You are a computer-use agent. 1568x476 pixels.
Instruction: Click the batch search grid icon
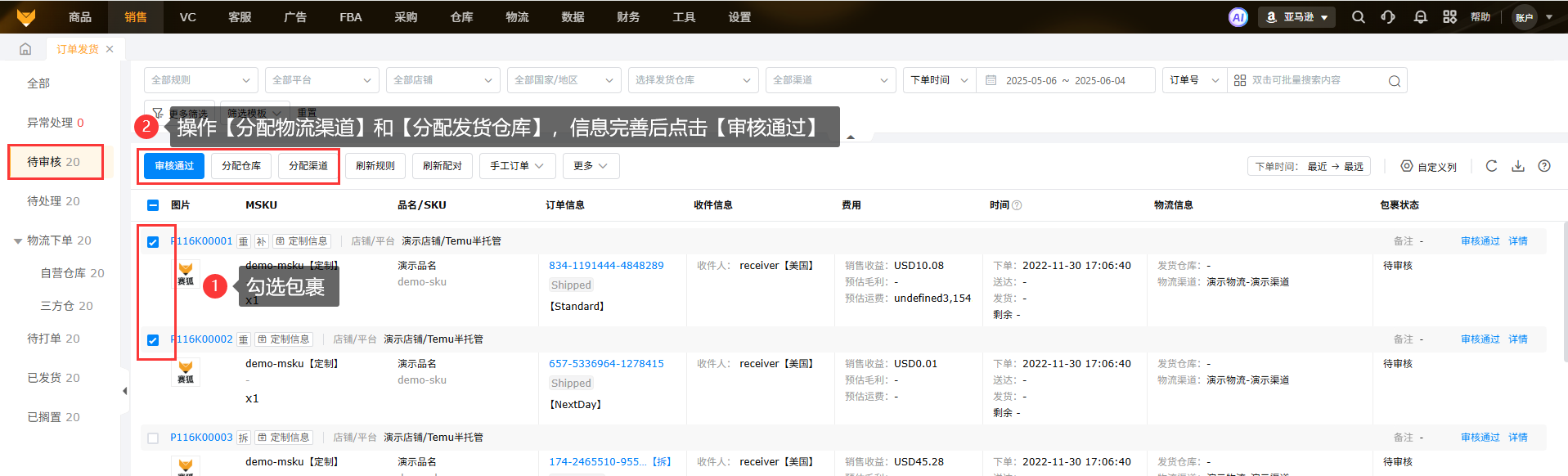point(1240,80)
